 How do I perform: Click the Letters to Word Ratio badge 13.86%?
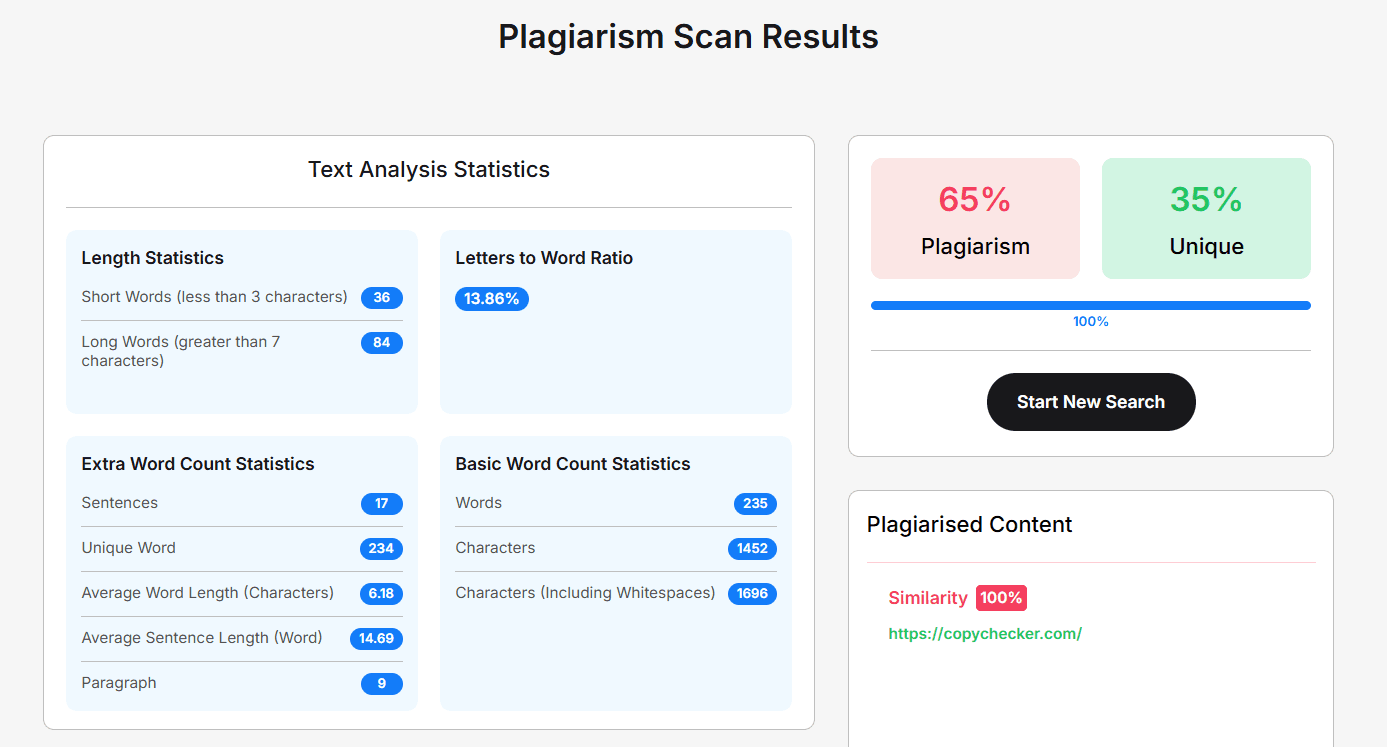point(491,298)
